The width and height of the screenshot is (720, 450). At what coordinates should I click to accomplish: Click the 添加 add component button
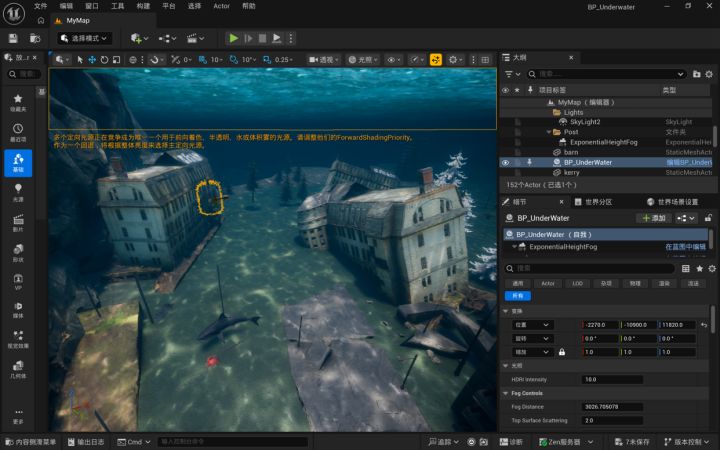pyautogui.click(x=654, y=218)
